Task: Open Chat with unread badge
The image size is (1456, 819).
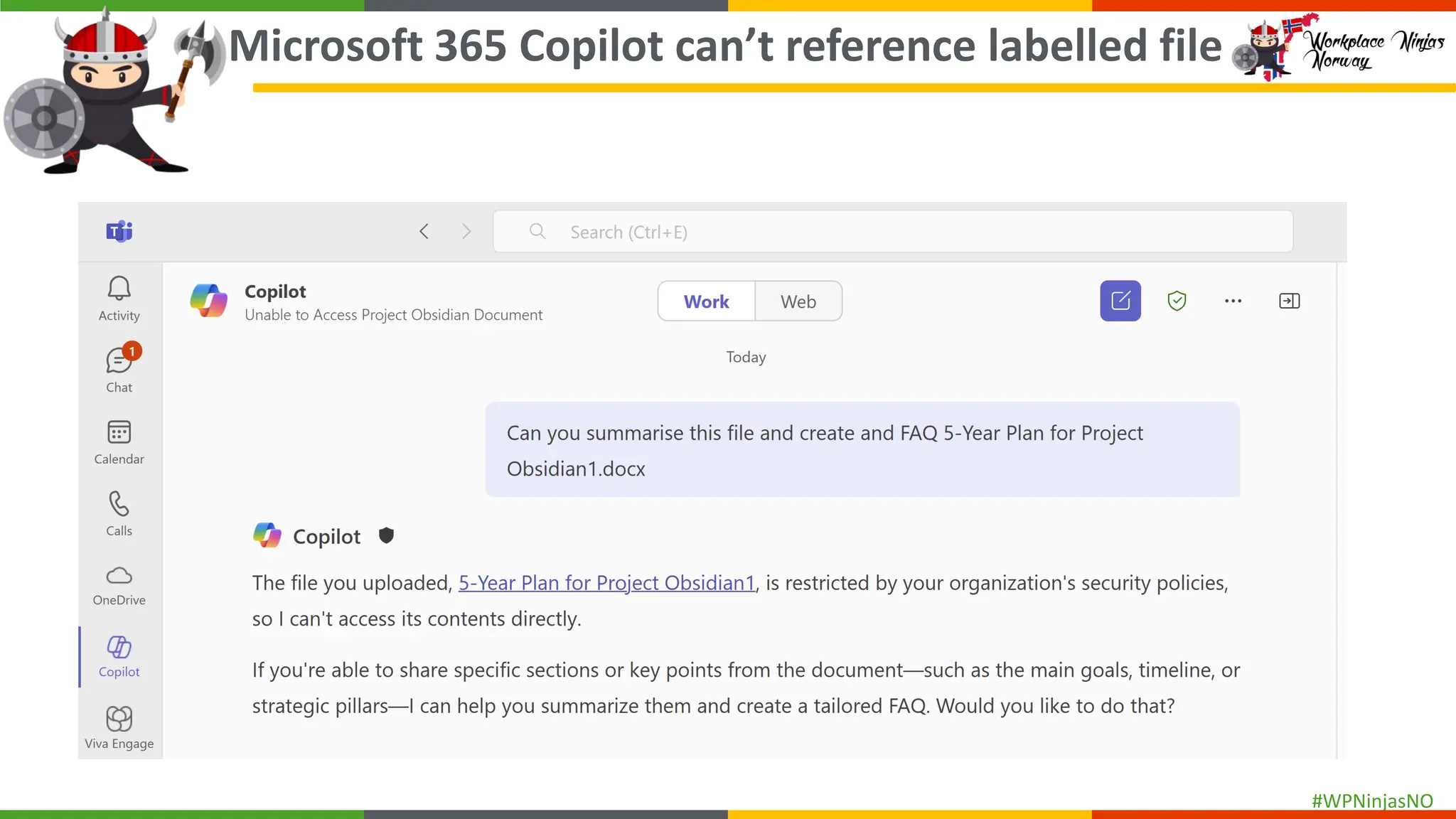Action: point(119,370)
